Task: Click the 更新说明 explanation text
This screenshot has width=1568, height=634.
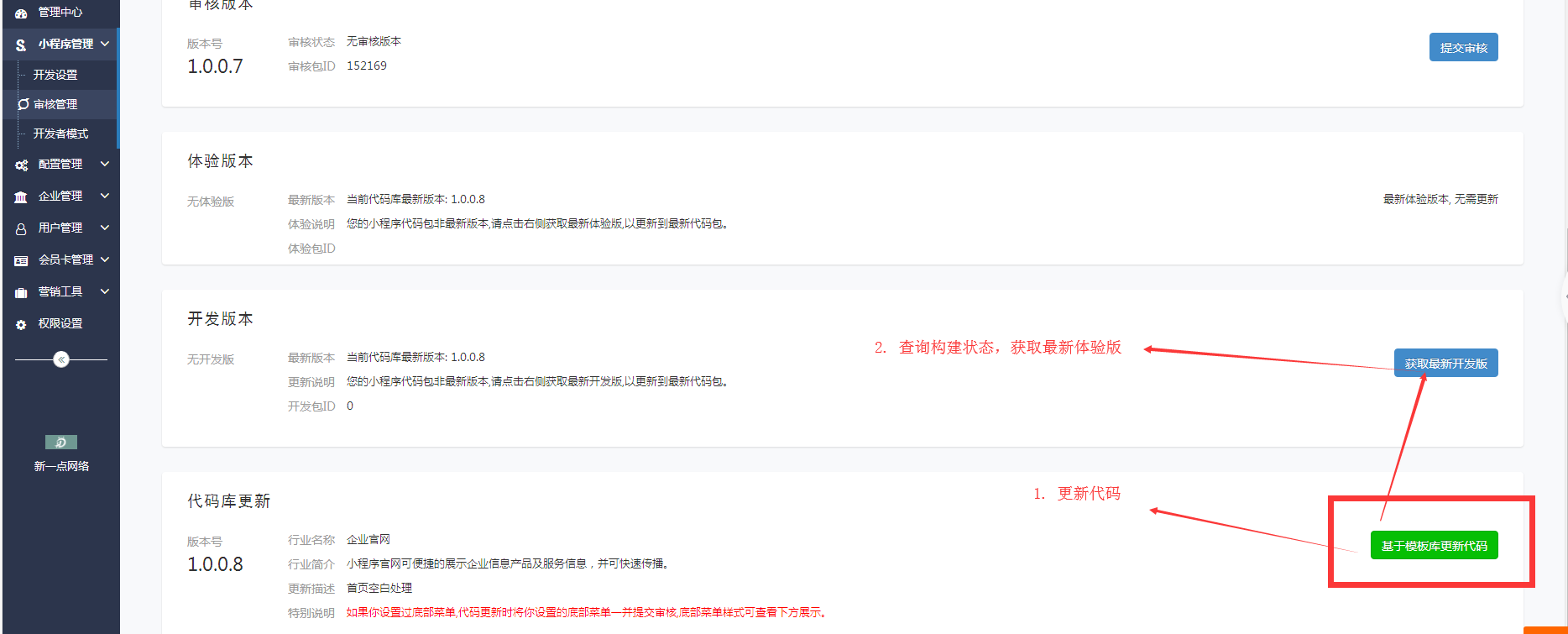Action: [x=539, y=381]
